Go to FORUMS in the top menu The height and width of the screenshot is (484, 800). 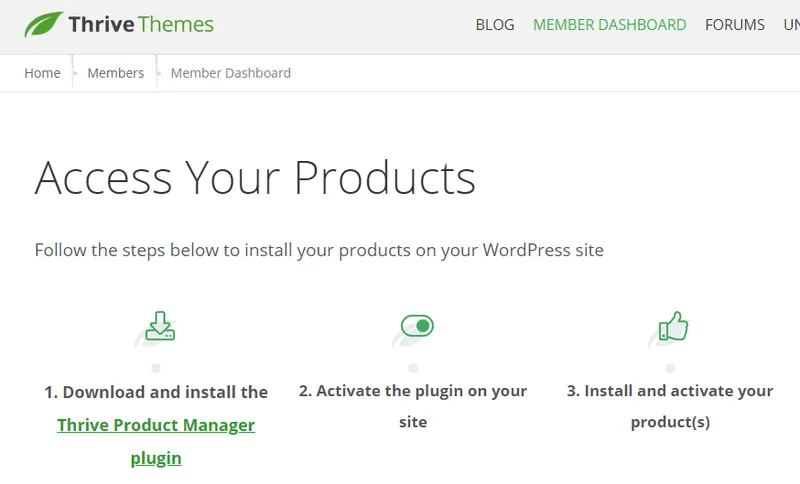(x=735, y=24)
